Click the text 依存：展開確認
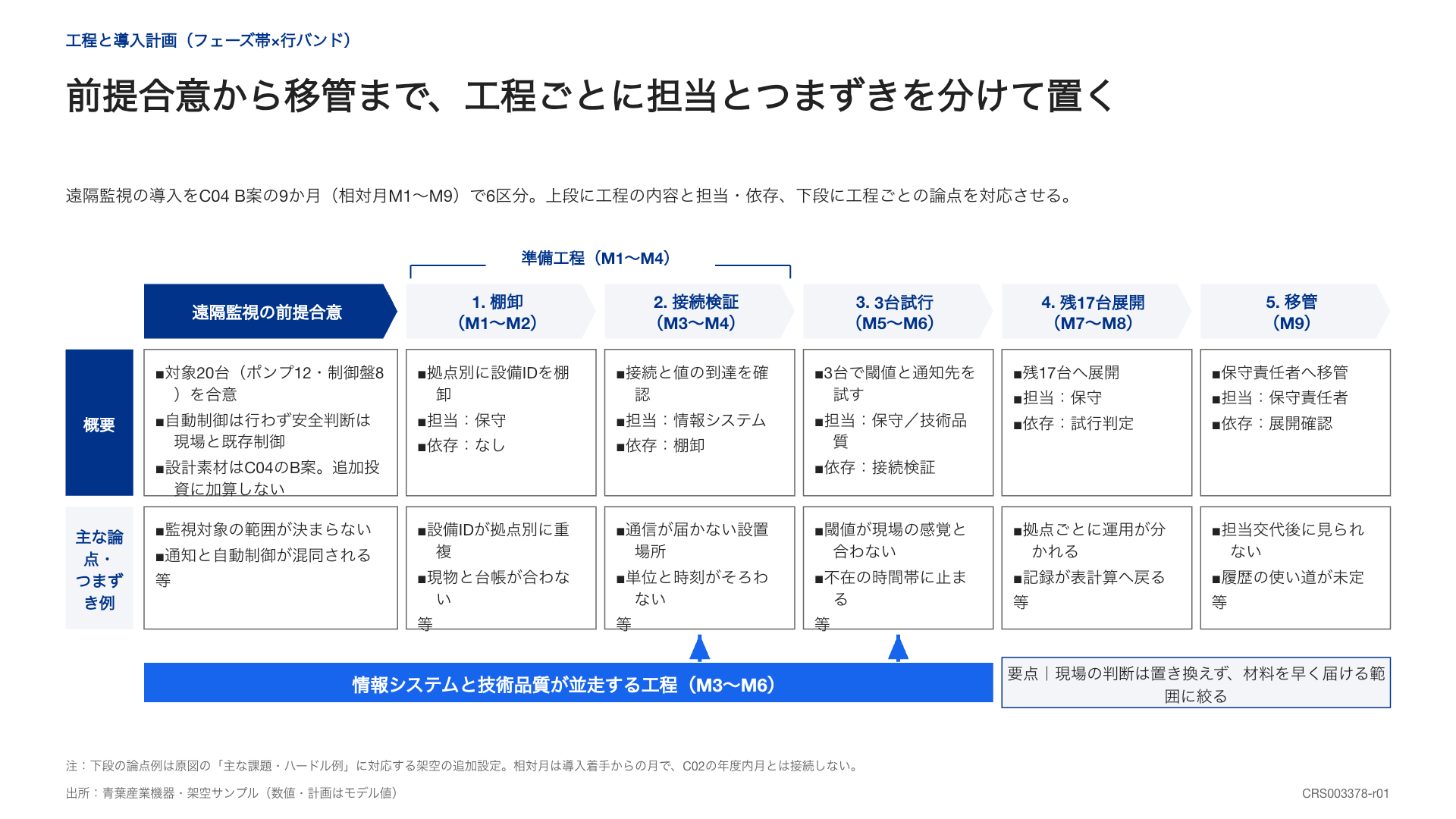This screenshot has width=1456, height=819. pos(1272,423)
